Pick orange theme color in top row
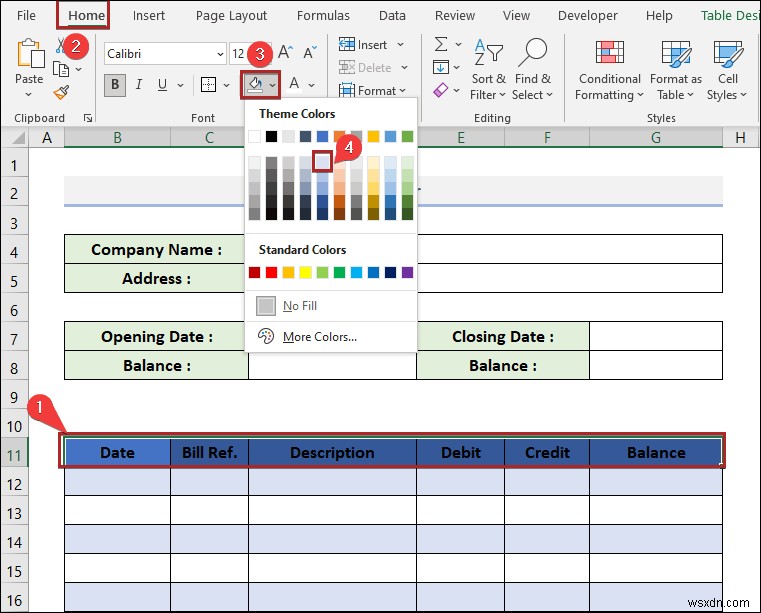This screenshot has width=761, height=613. 339,136
